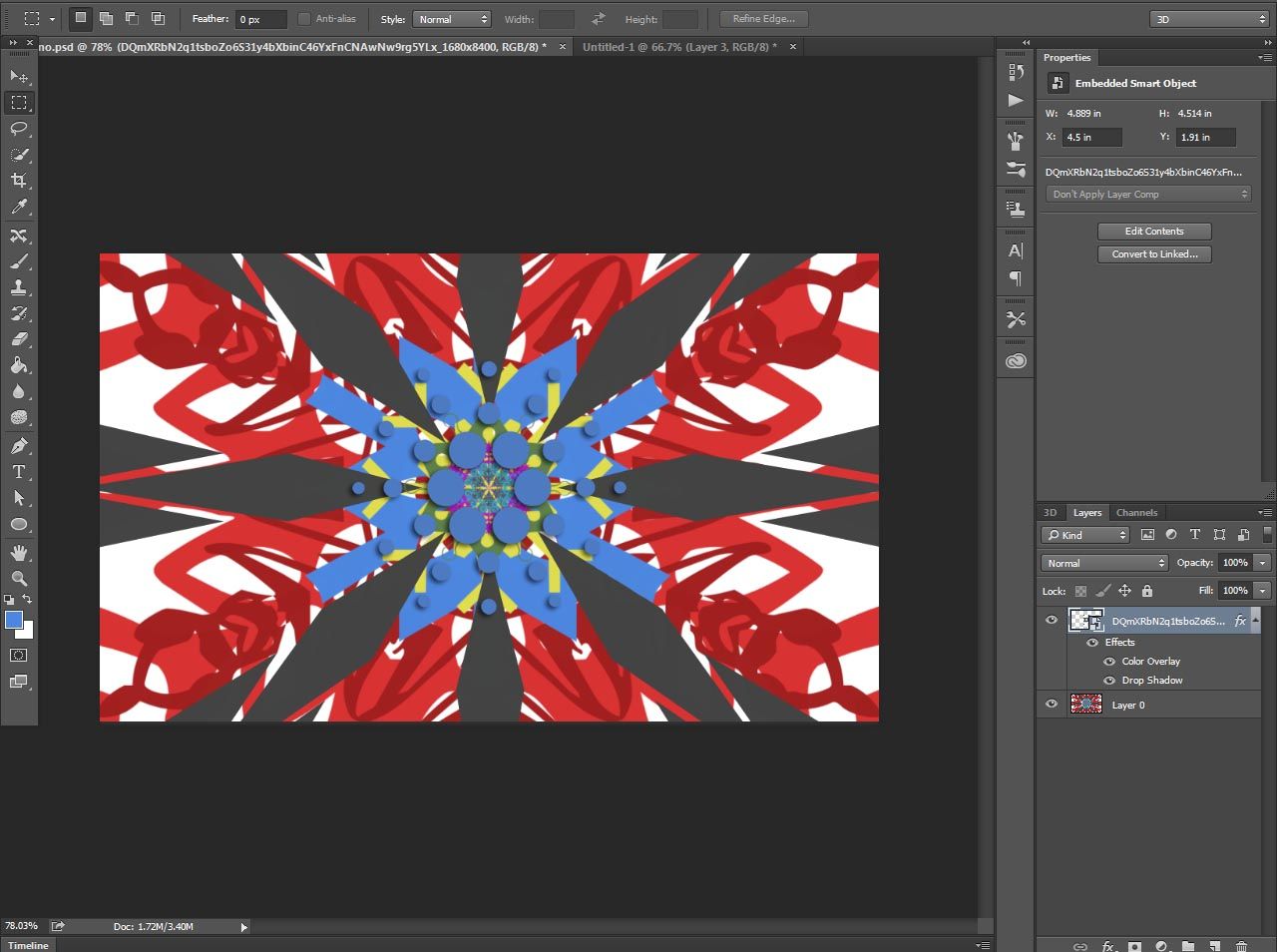Select the Hand tool
This screenshot has width=1277, height=952.
point(19,553)
